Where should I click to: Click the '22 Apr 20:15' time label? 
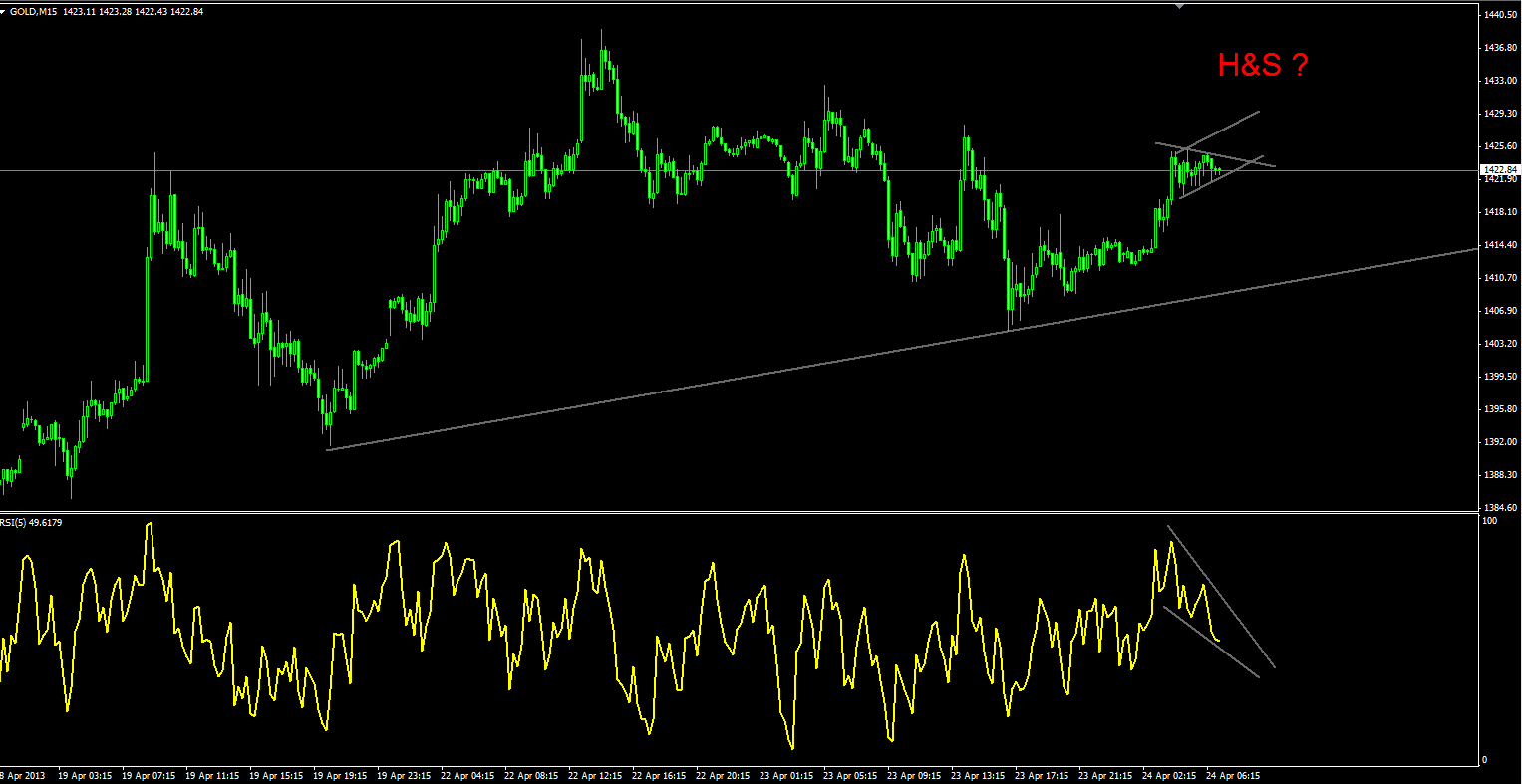click(724, 775)
